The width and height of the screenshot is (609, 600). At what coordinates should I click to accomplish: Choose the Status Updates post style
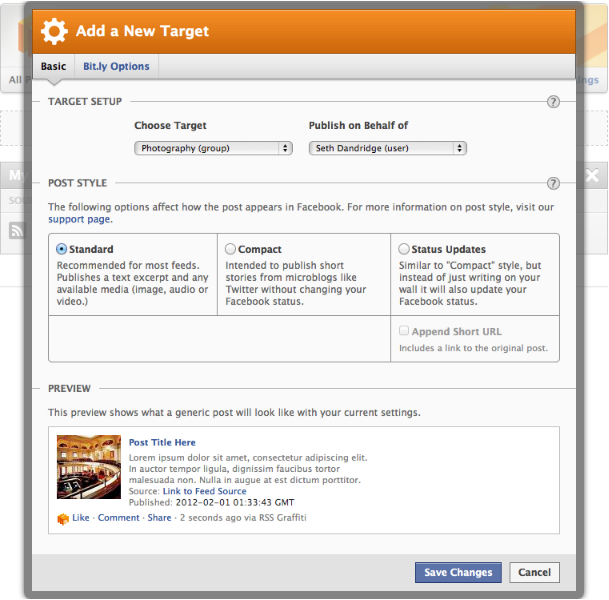point(404,249)
